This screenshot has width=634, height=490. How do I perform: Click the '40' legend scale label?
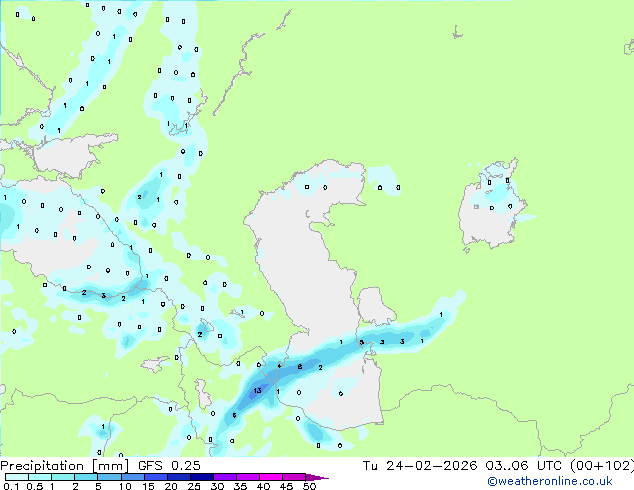[263, 486]
